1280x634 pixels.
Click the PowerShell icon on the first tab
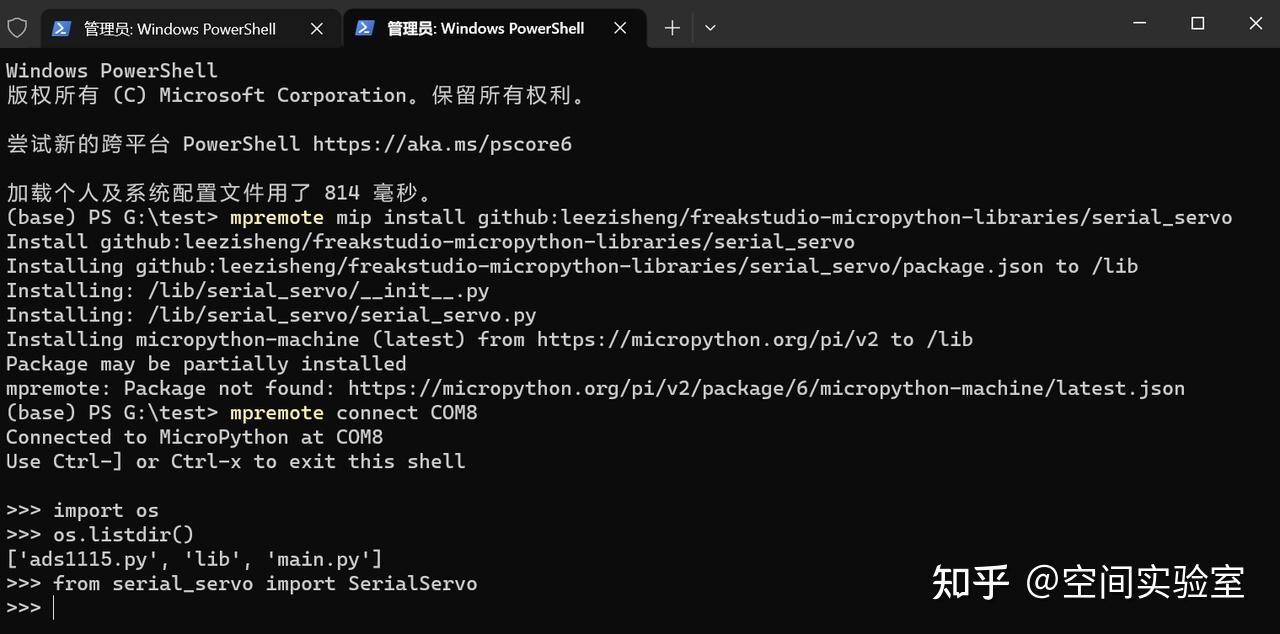click(x=62, y=28)
